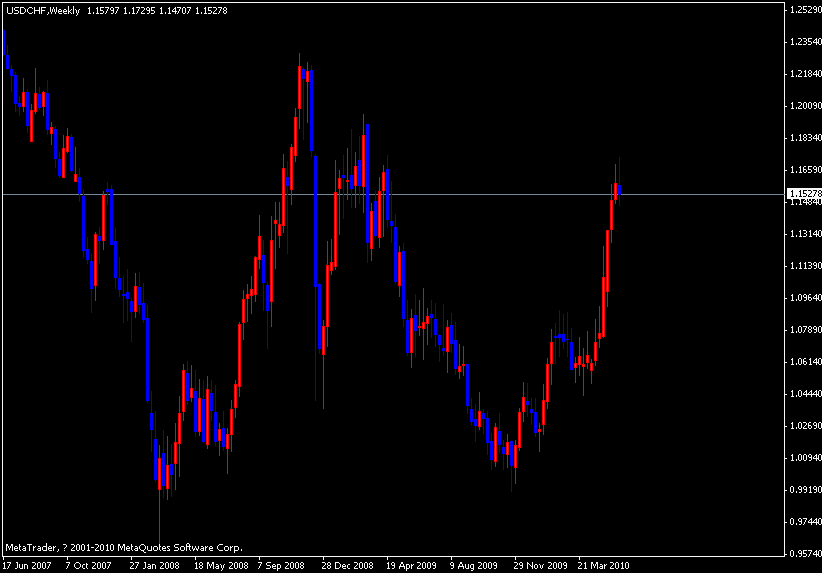Select the 7 Sep 2008 date label
The width and height of the screenshot is (822, 573).
tap(282, 564)
